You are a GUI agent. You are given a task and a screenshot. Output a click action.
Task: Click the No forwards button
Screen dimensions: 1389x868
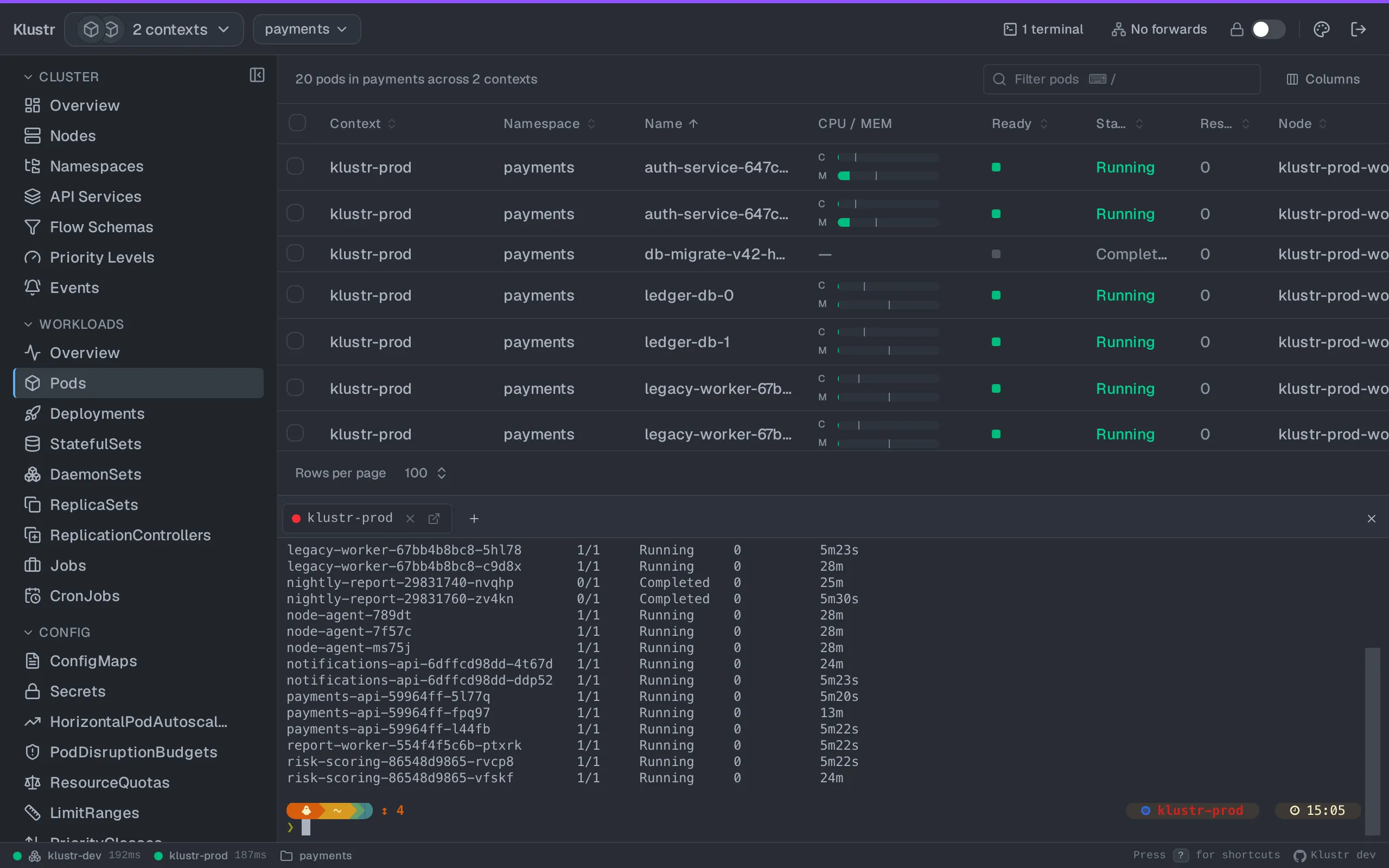pyautogui.click(x=1158, y=29)
